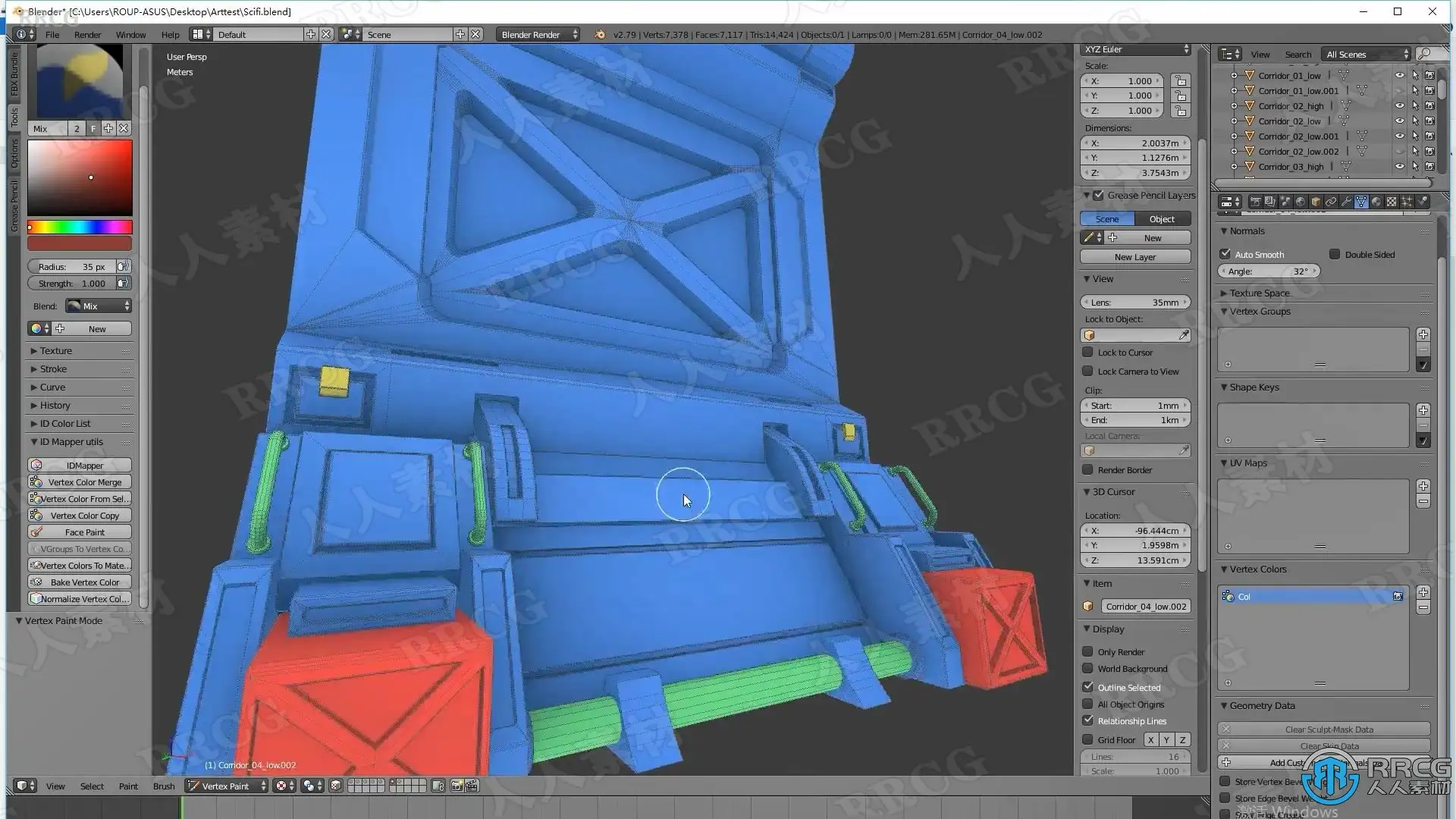Open the Modifiers wrench tab
The width and height of the screenshot is (1456, 819).
click(x=1346, y=202)
